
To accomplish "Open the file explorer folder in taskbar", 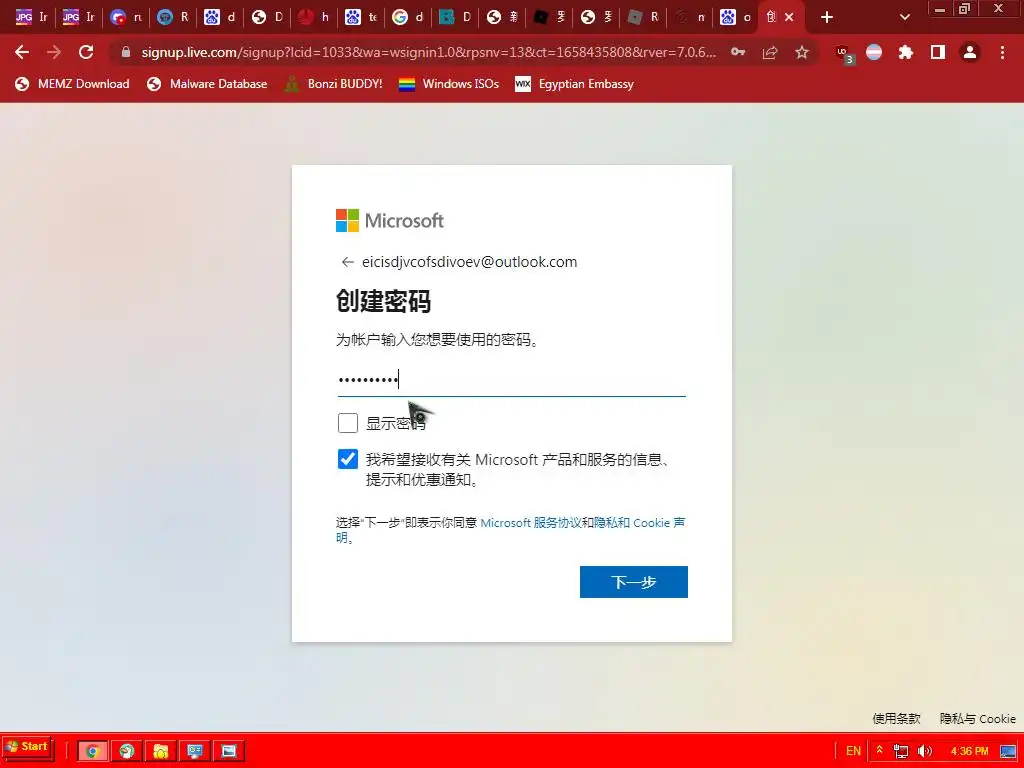I will (161, 751).
